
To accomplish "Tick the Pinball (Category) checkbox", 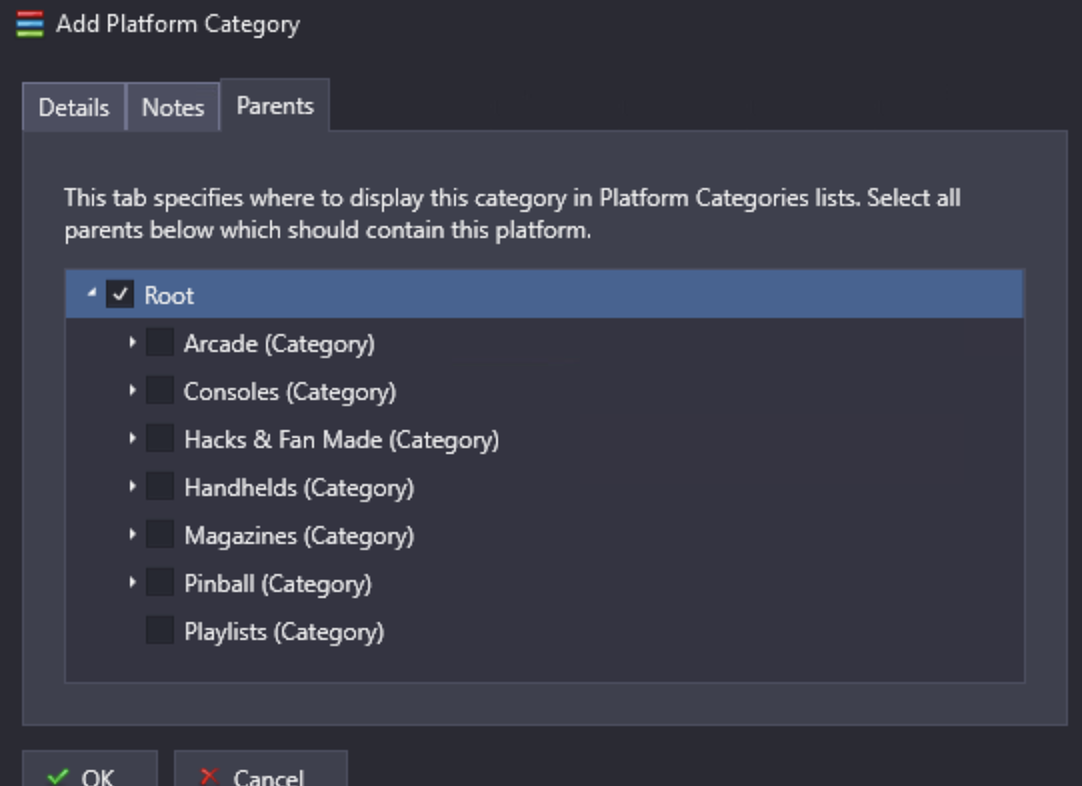I will pos(160,582).
